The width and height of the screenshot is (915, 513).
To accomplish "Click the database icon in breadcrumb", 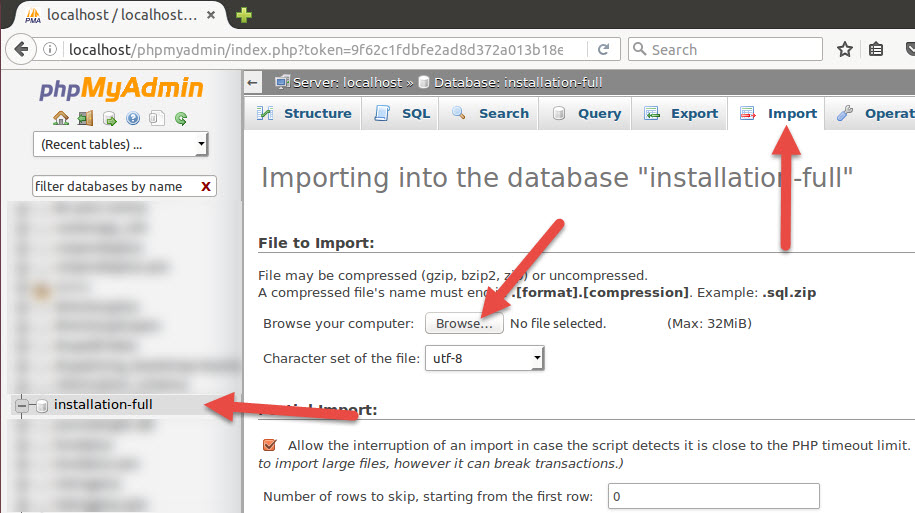I will coord(424,82).
